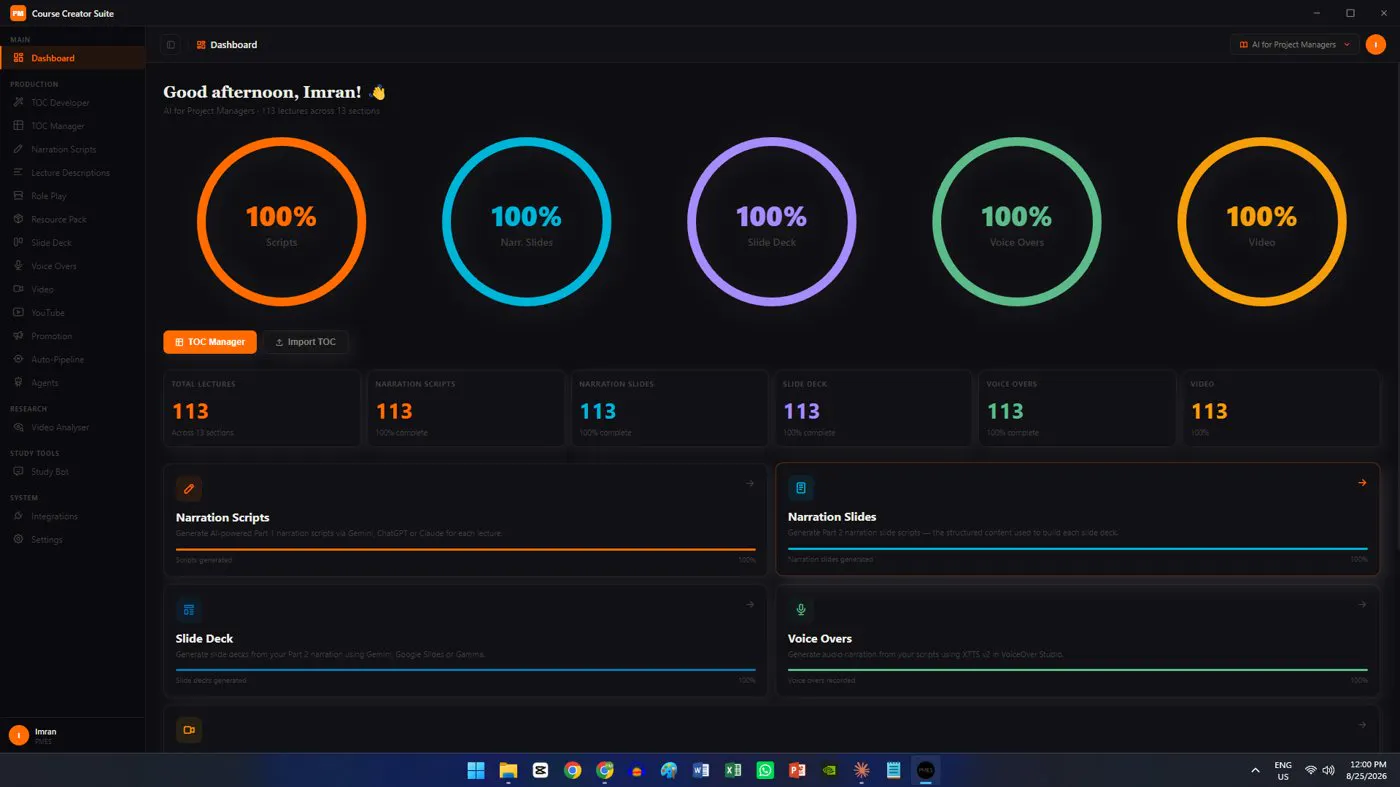Click the Role Play sidebar icon
Screen dimensions: 1400x787
coord(19,196)
